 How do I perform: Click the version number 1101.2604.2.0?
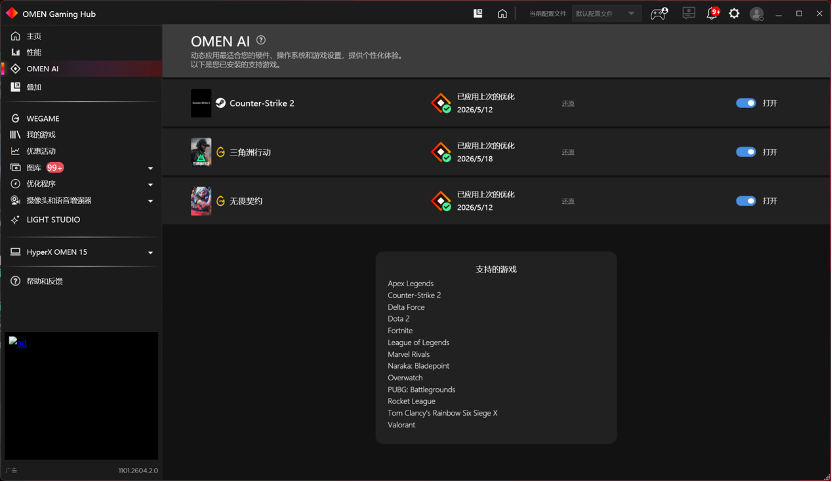(x=138, y=470)
